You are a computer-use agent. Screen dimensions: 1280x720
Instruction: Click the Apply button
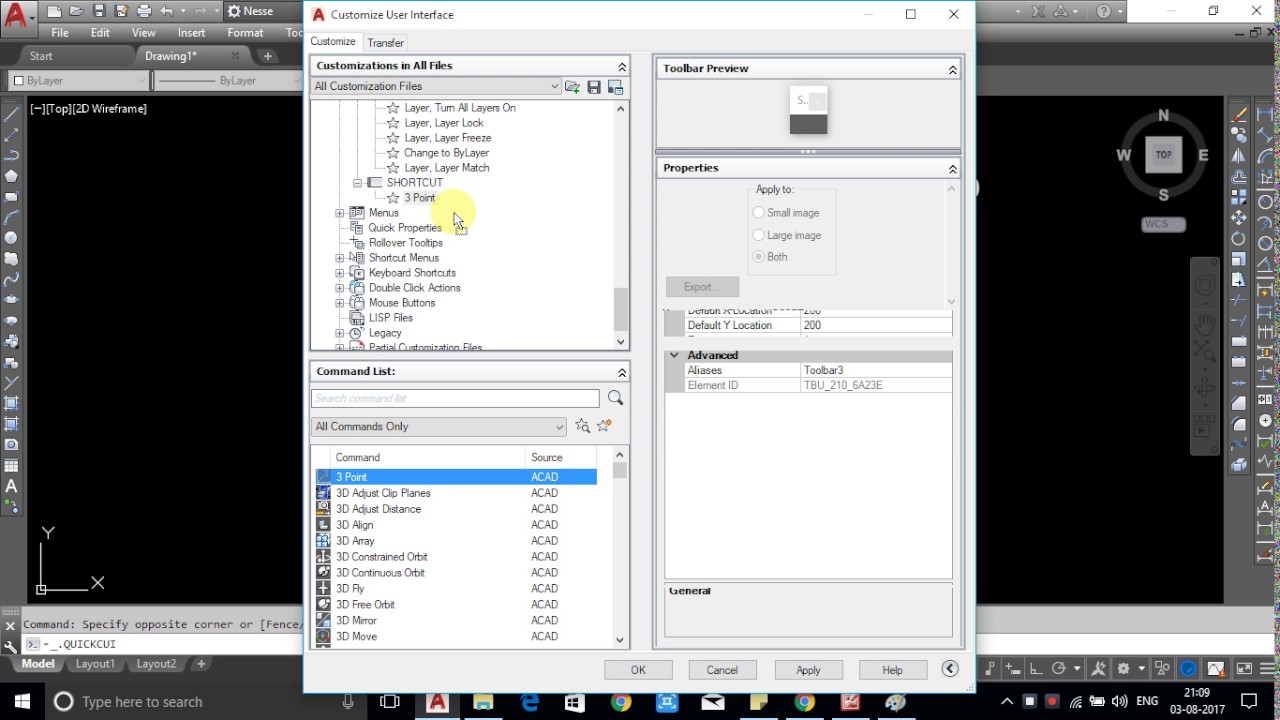[x=808, y=670]
